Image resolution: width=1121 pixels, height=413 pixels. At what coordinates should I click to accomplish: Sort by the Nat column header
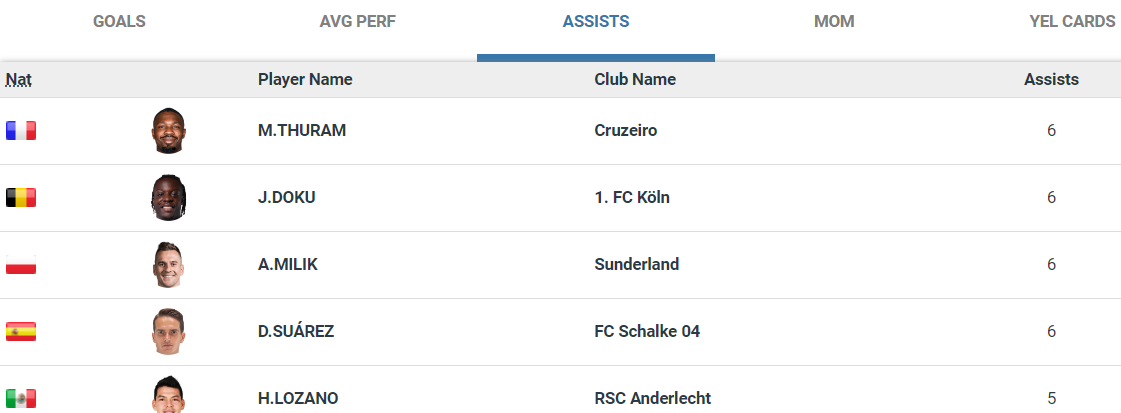click(18, 79)
